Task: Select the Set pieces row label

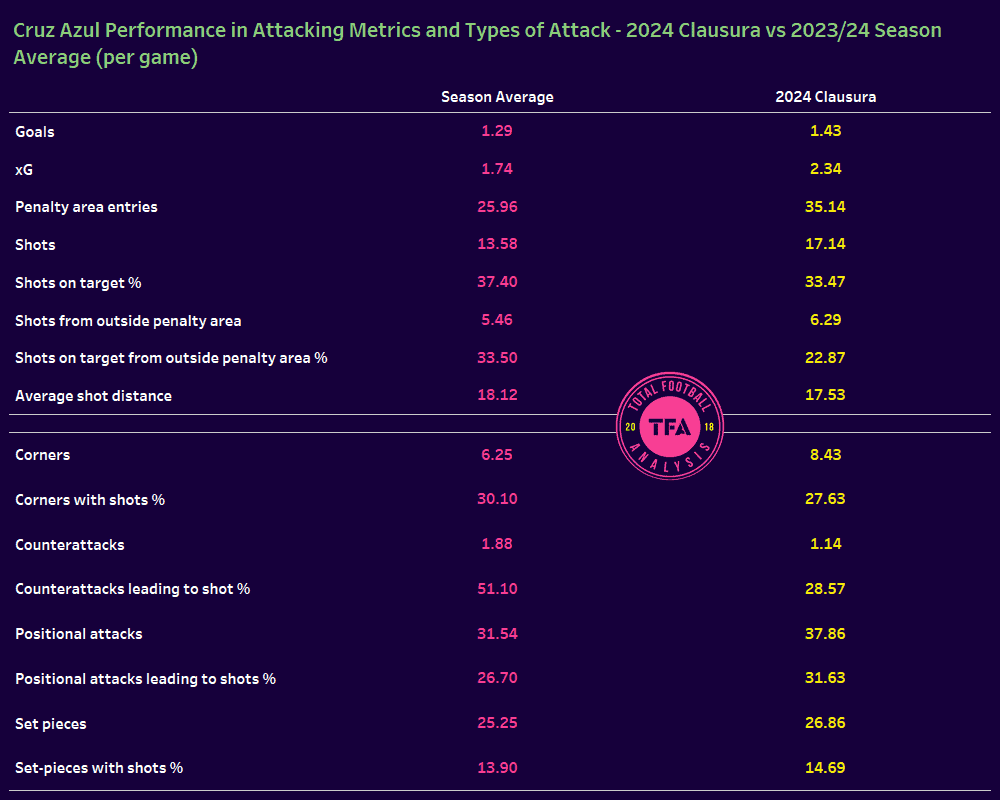Action: pyautogui.click(x=51, y=723)
